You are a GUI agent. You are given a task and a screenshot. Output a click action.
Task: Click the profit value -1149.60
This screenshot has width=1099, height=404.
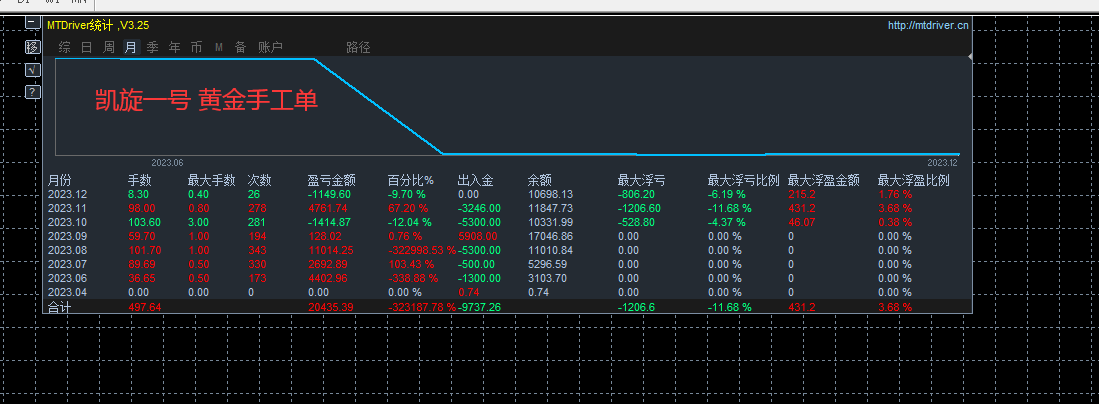(x=329, y=194)
